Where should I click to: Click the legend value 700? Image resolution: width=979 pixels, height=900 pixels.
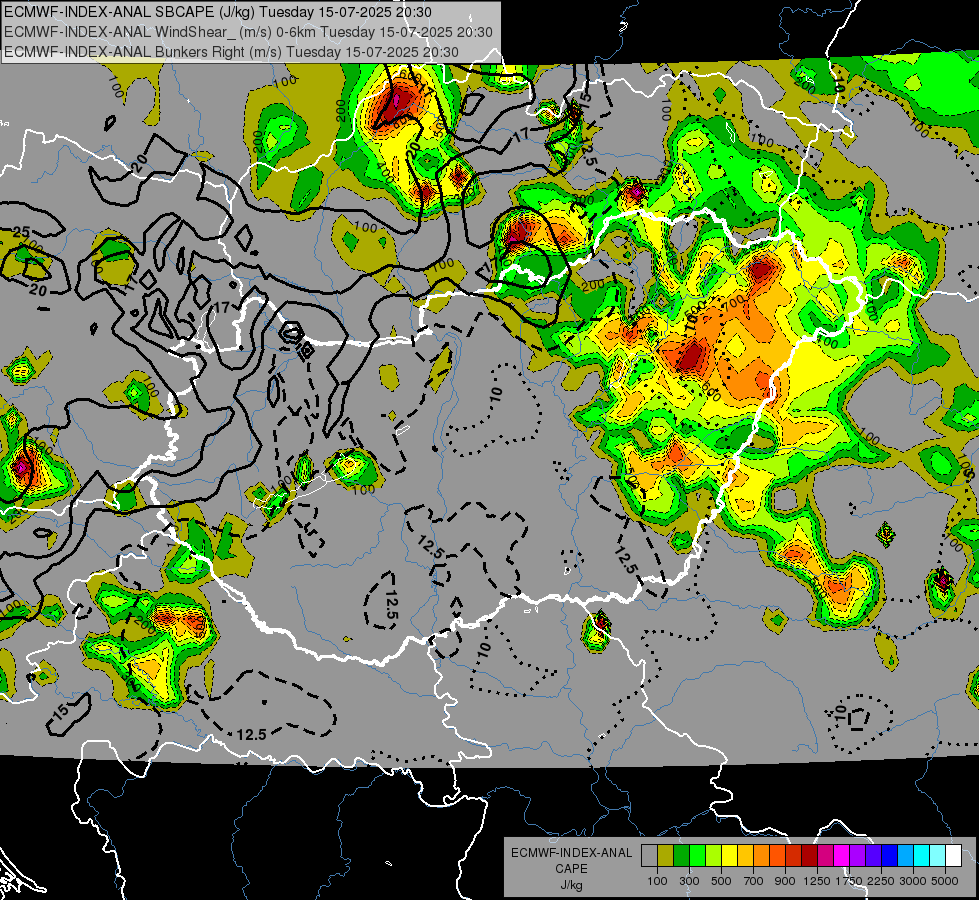[753, 881]
